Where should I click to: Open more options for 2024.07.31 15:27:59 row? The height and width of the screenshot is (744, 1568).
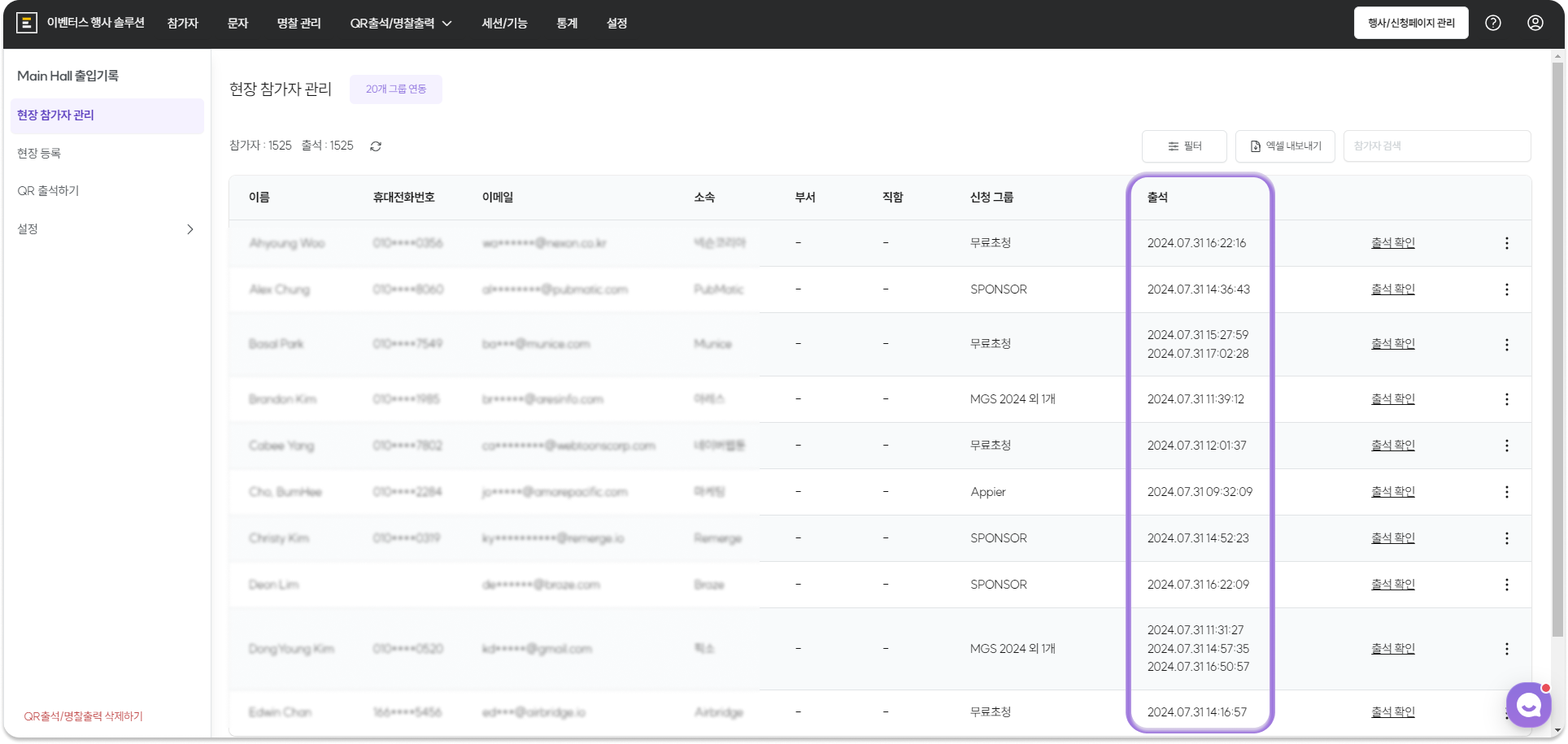[1506, 345]
